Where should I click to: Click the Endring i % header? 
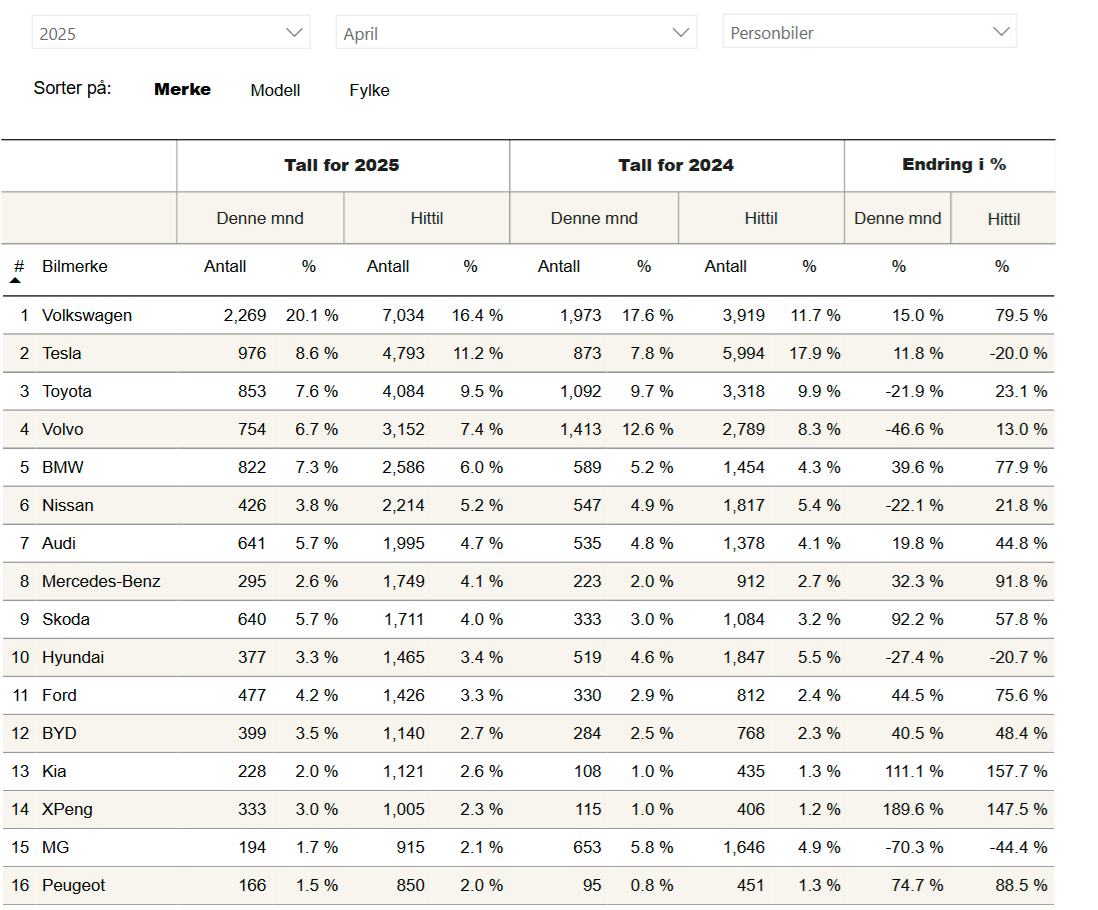[954, 164]
